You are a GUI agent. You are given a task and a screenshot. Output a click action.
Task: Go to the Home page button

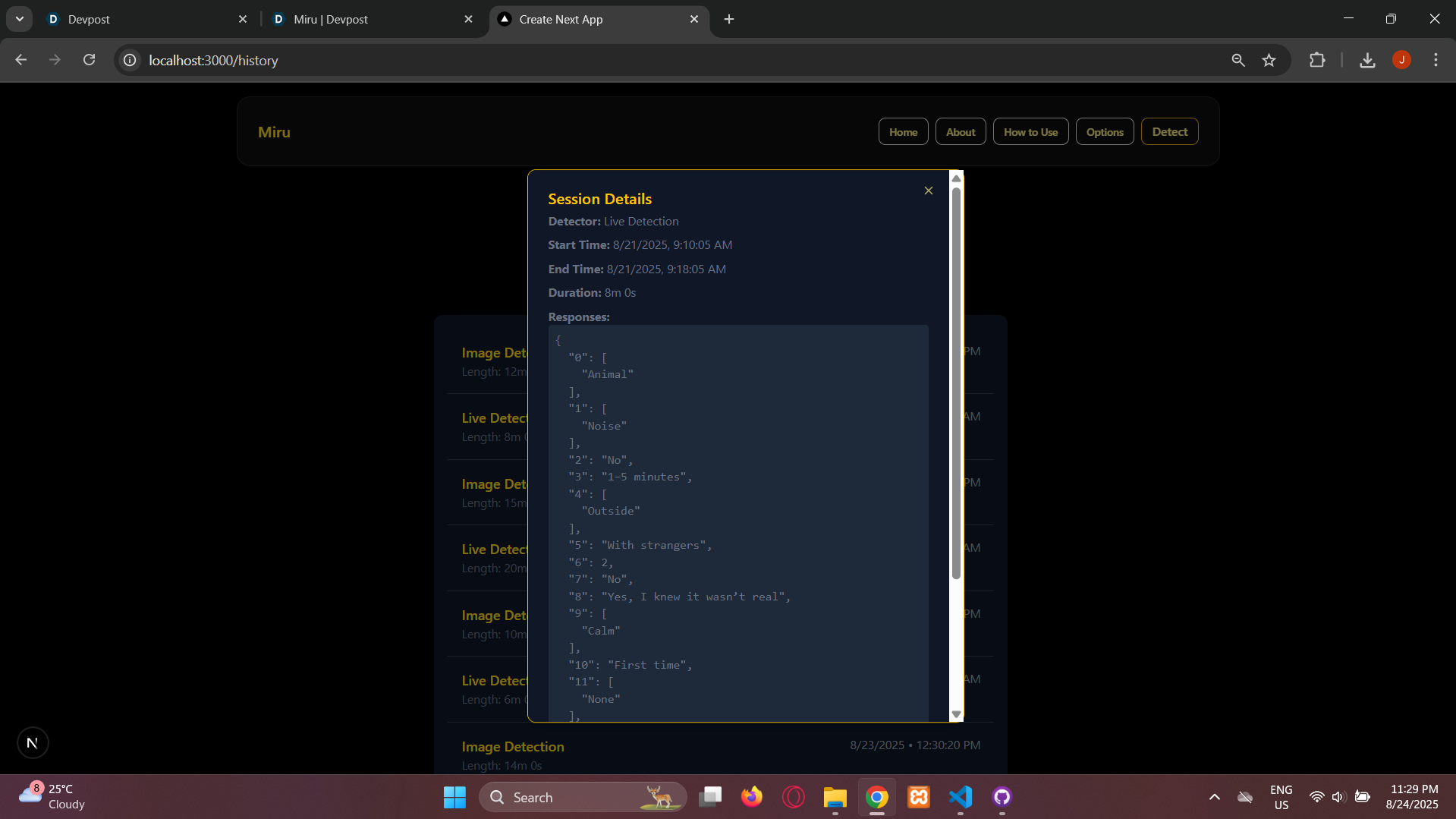pyautogui.click(x=903, y=131)
